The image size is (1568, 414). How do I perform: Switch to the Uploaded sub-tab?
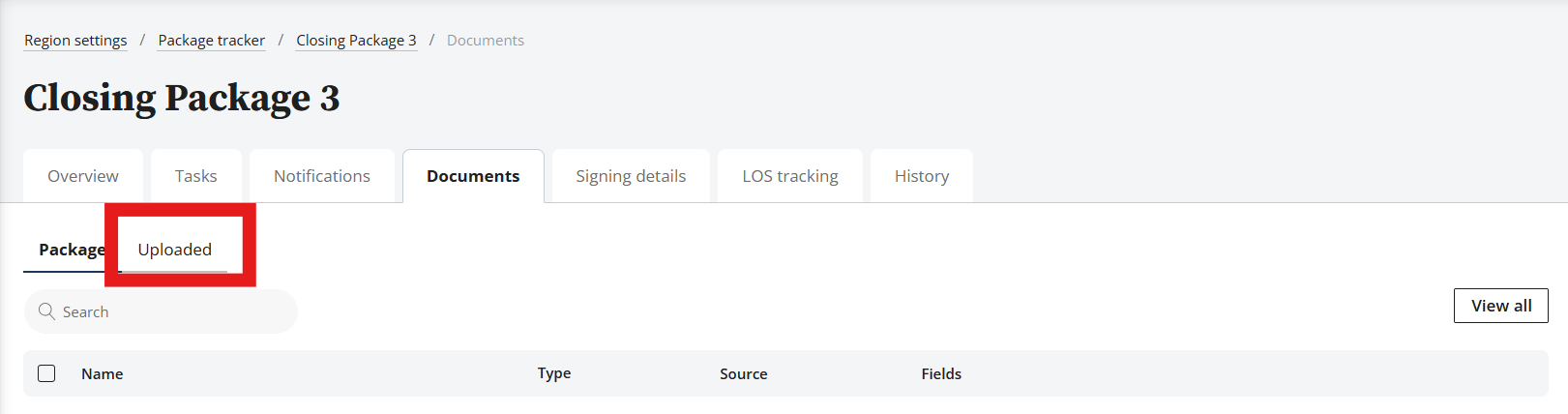point(175,250)
